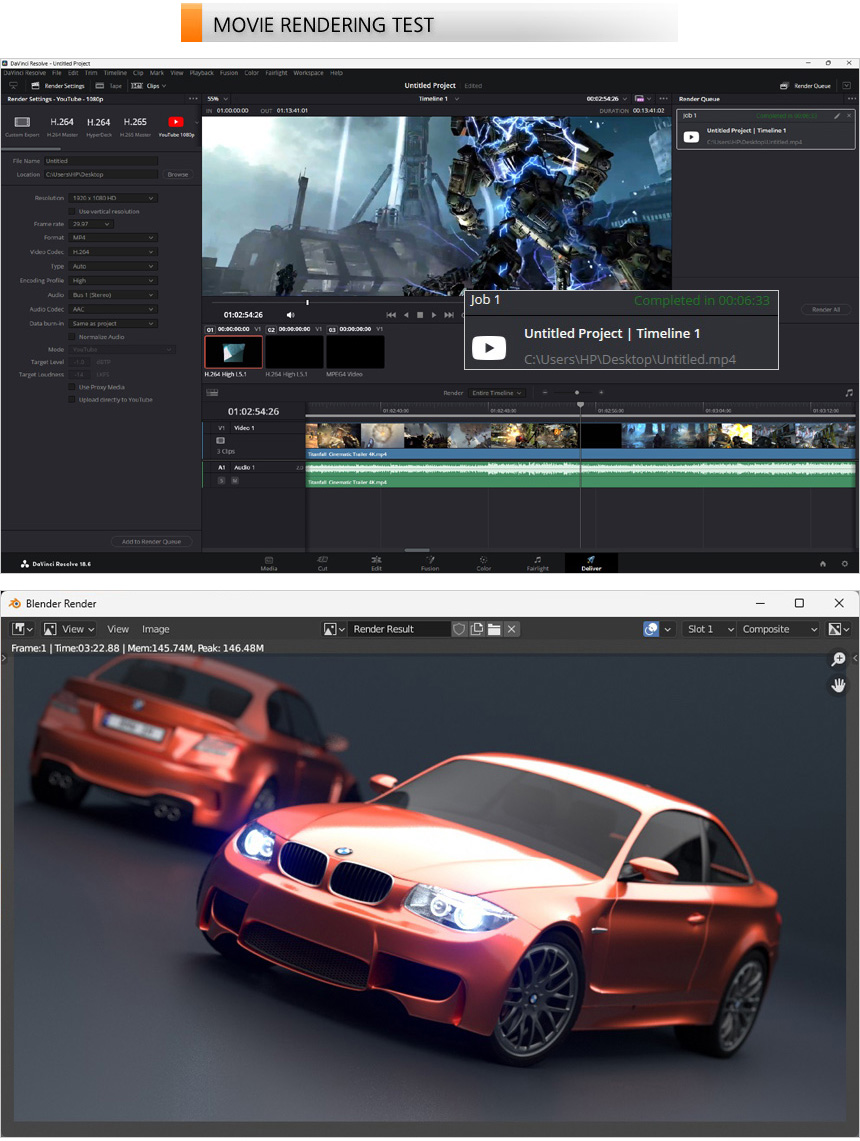This screenshot has width=860, height=1141.
Task: Open the Fusion page
Action: click(429, 562)
